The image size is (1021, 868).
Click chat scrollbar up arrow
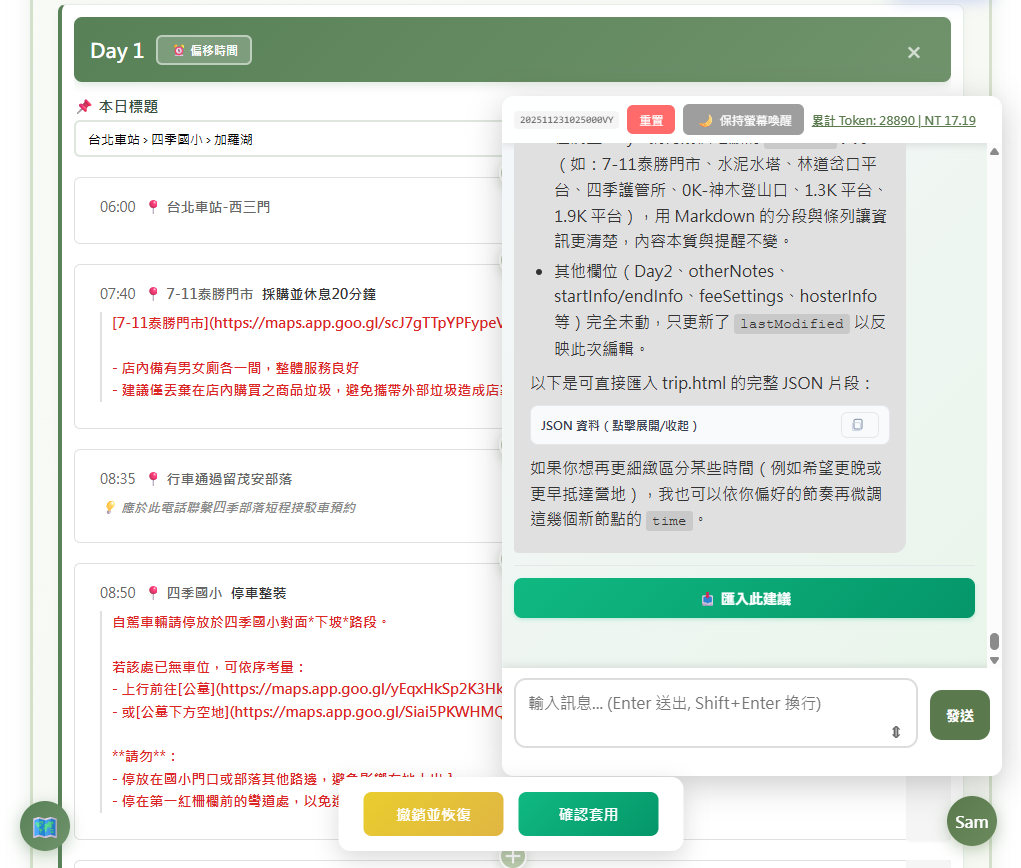click(x=994, y=152)
